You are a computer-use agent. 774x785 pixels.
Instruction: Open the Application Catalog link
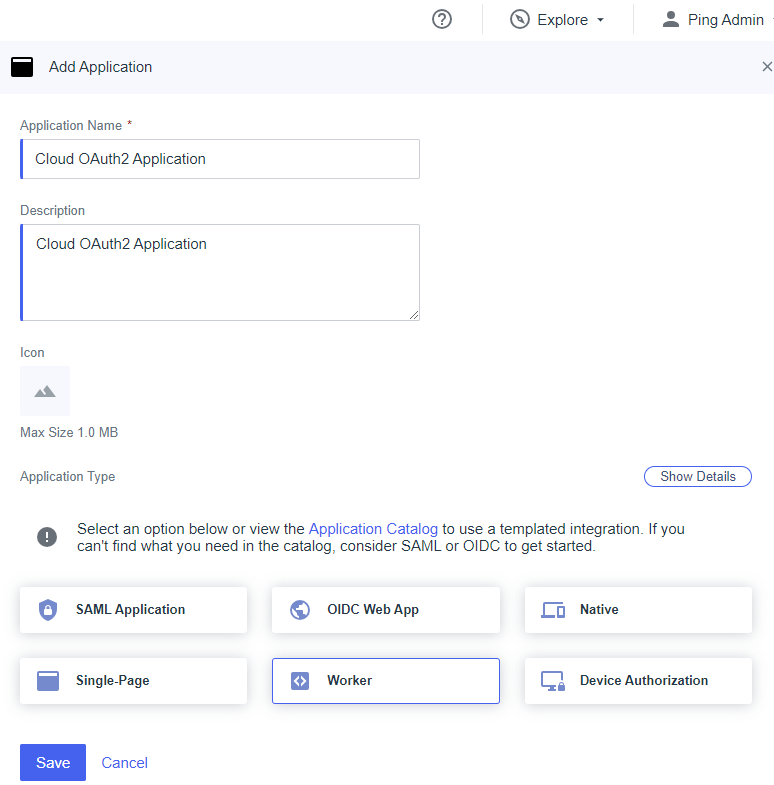coord(373,529)
